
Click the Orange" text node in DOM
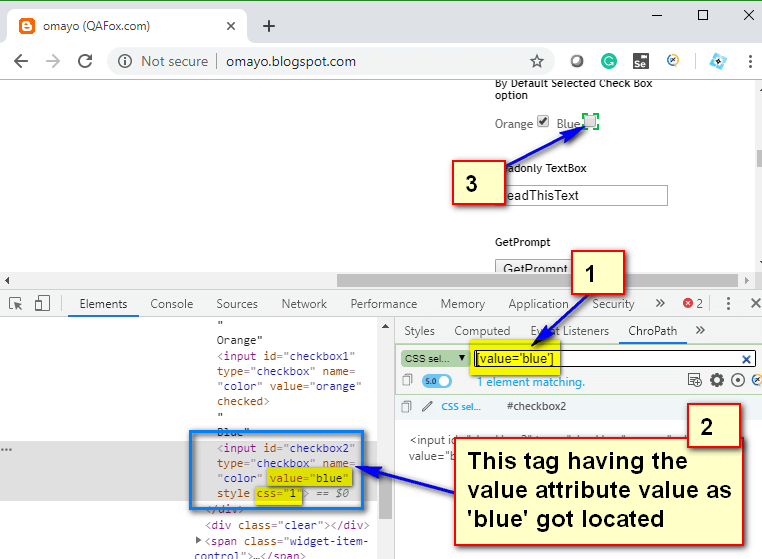click(x=240, y=340)
